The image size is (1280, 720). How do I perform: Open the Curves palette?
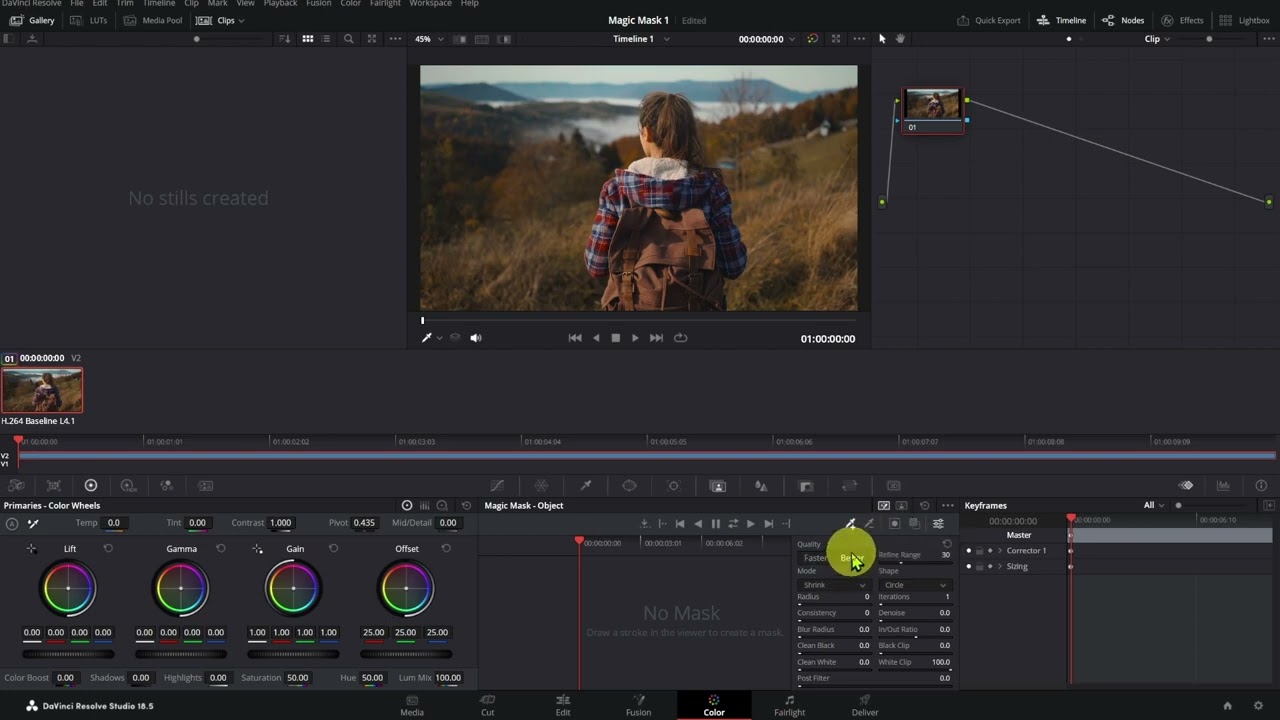click(497, 486)
